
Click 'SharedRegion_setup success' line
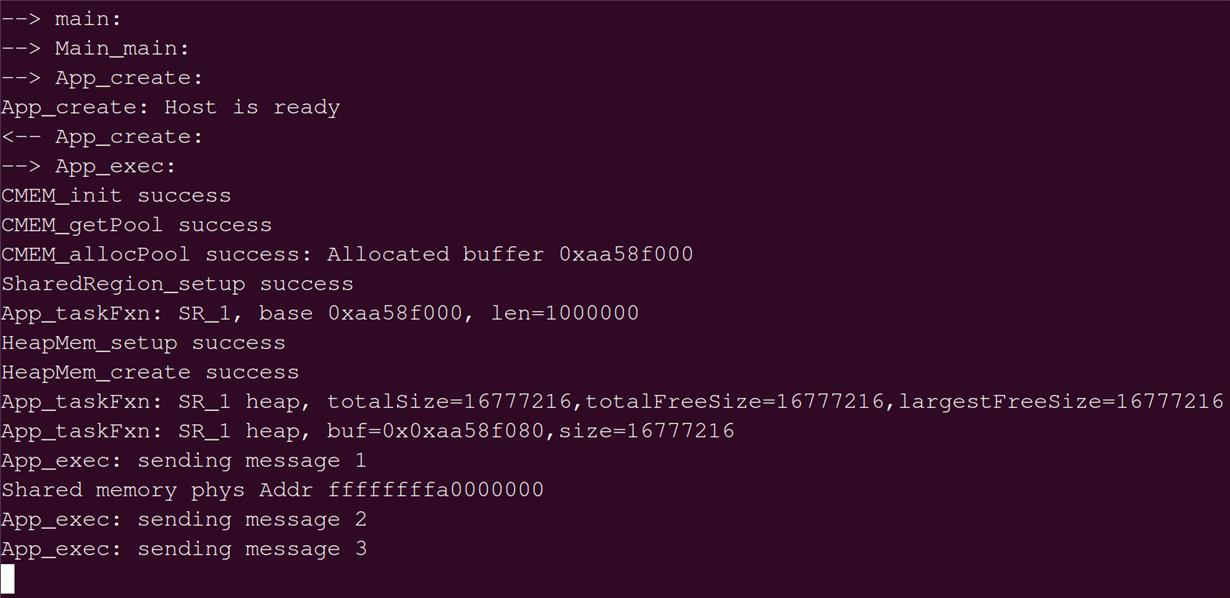pos(177,284)
